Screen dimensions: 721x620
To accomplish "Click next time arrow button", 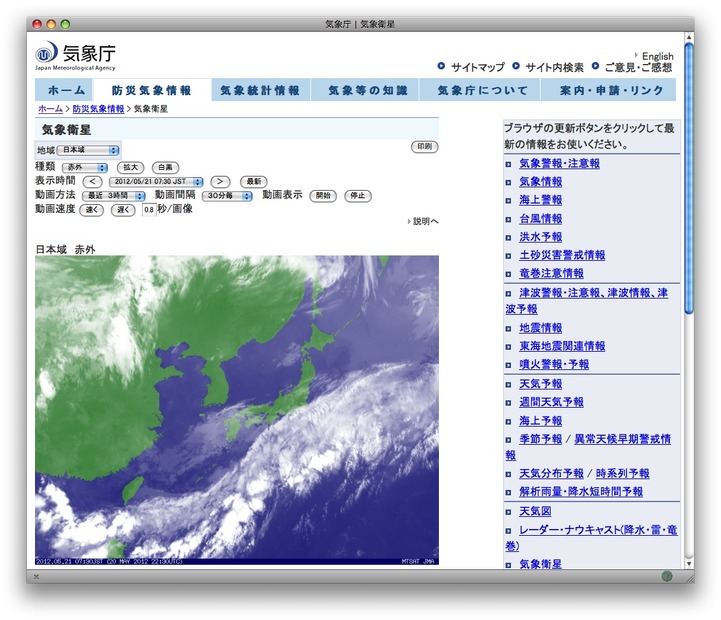I will pos(221,182).
